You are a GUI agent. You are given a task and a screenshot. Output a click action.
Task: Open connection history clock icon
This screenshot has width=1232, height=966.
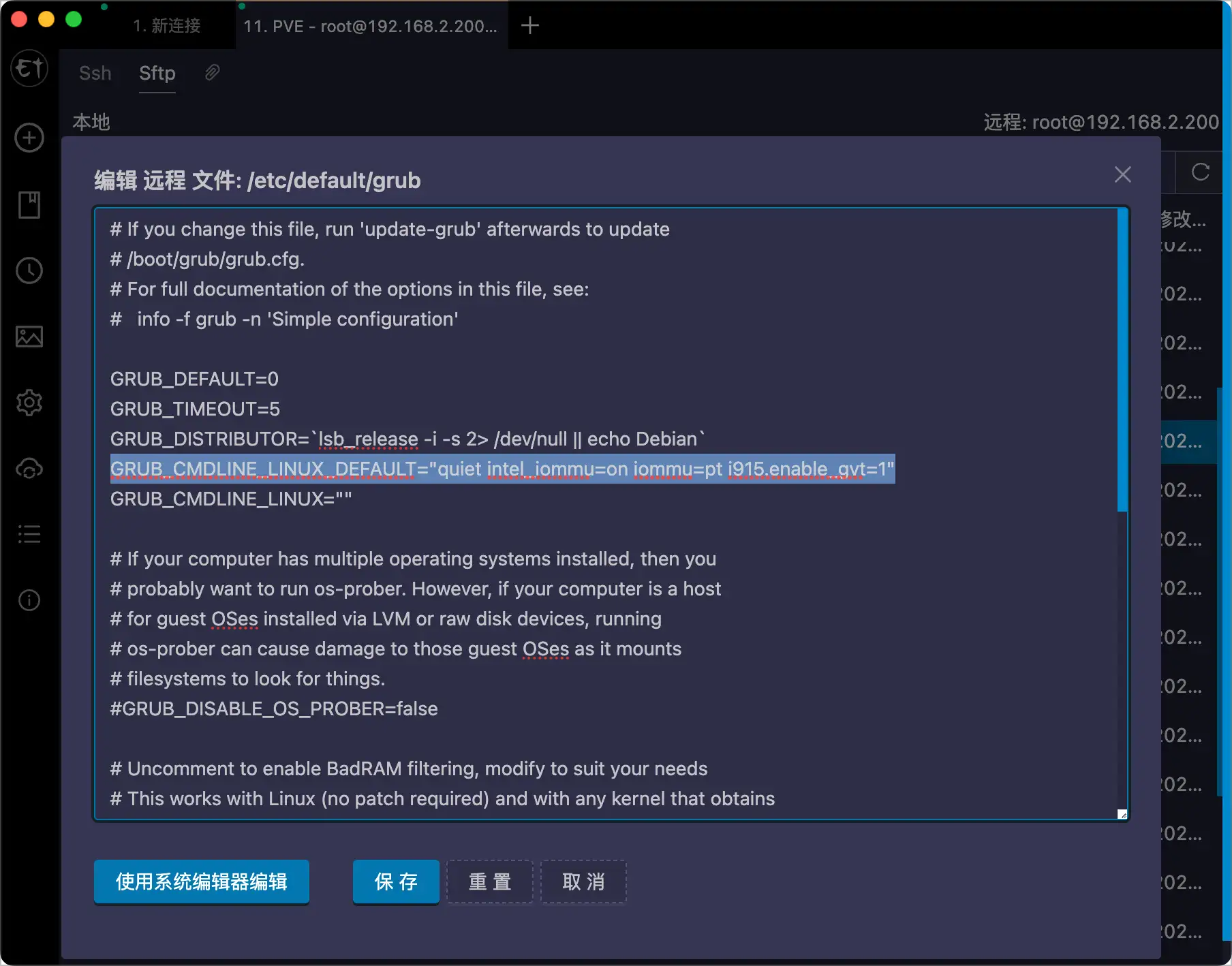pyautogui.click(x=29, y=271)
